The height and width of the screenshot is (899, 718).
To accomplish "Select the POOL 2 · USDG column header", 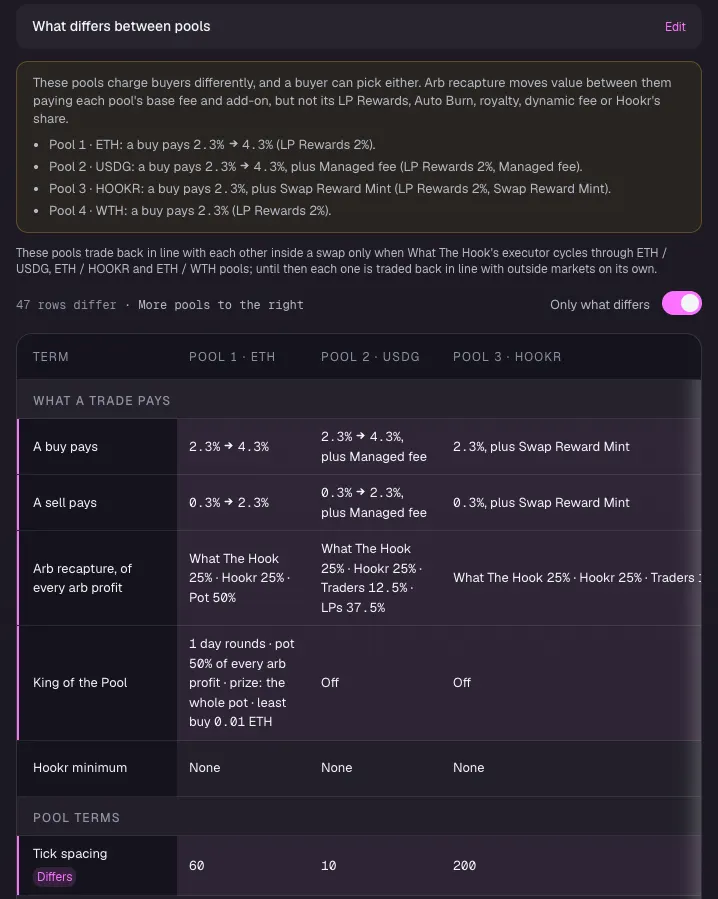I will coord(370,357).
